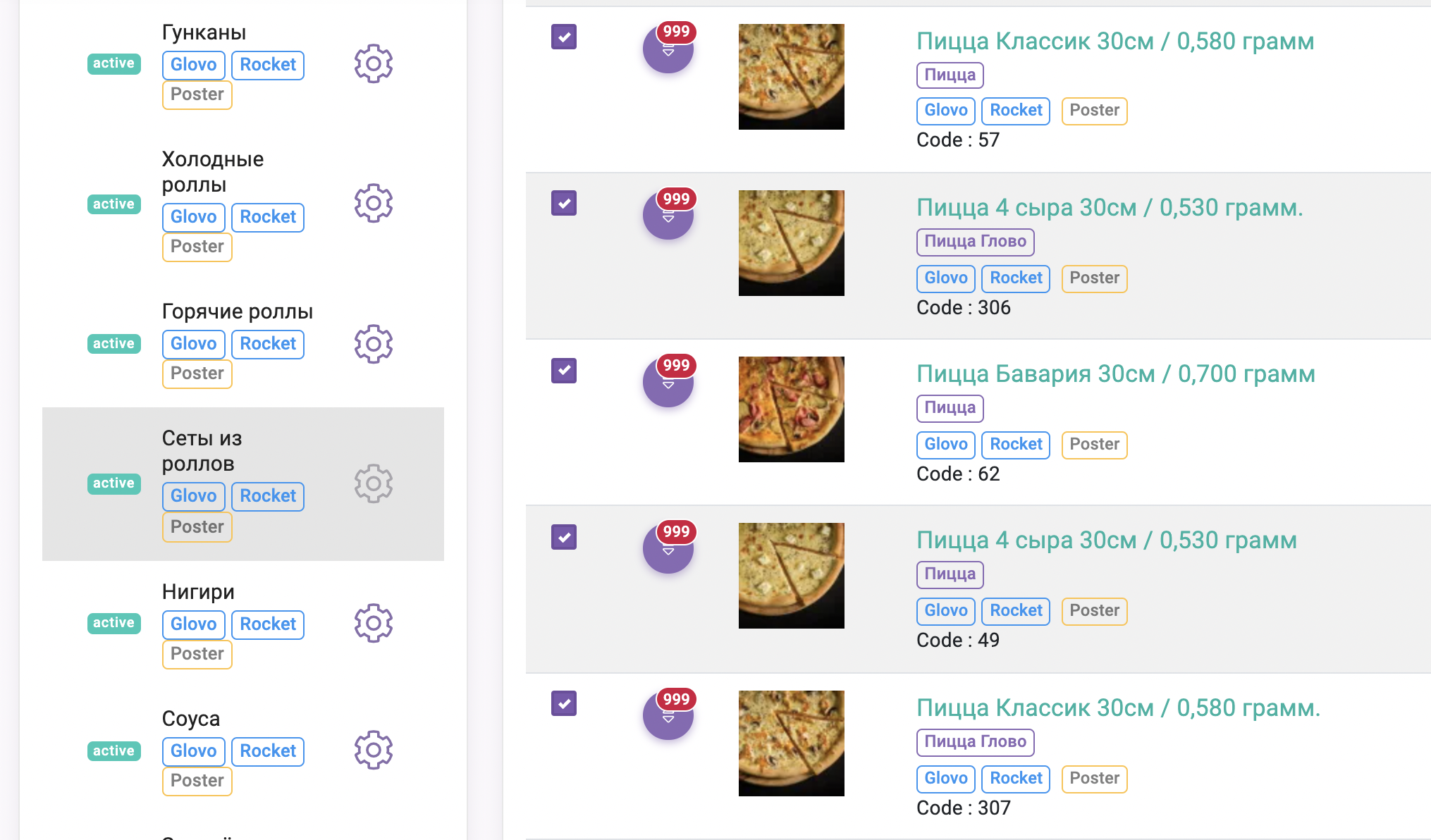Expand stock dropdown for Пицца Классик code 307
1431x840 pixels.
tap(668, 718)
